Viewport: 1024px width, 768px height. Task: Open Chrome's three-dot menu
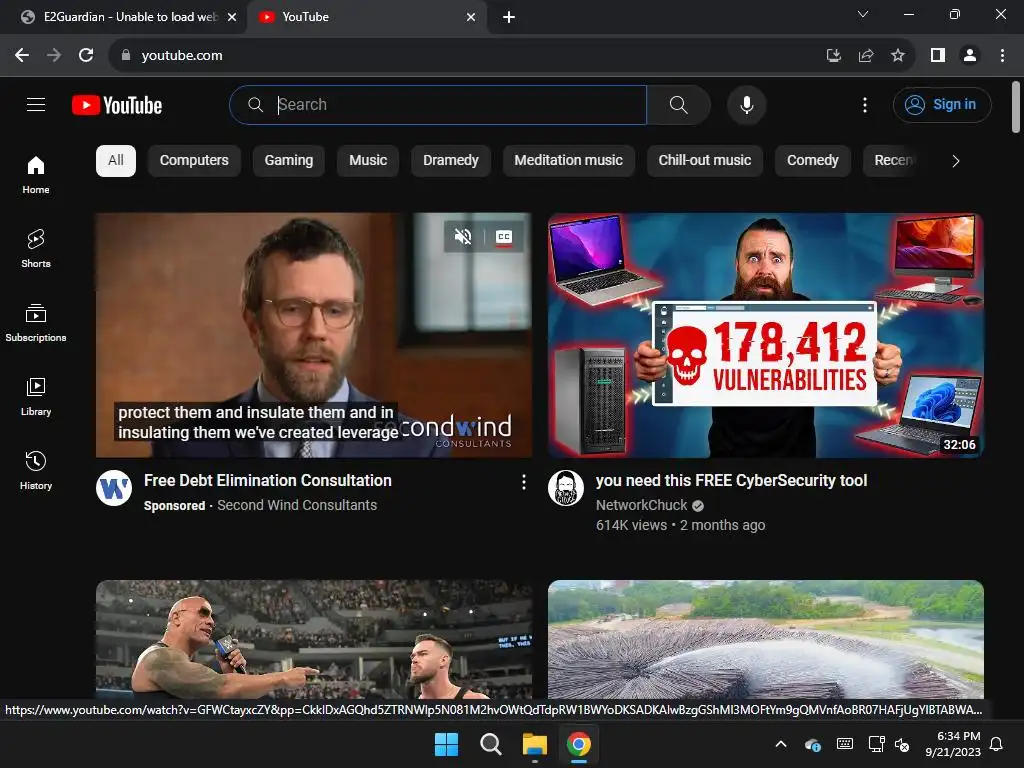point(1002,56)
